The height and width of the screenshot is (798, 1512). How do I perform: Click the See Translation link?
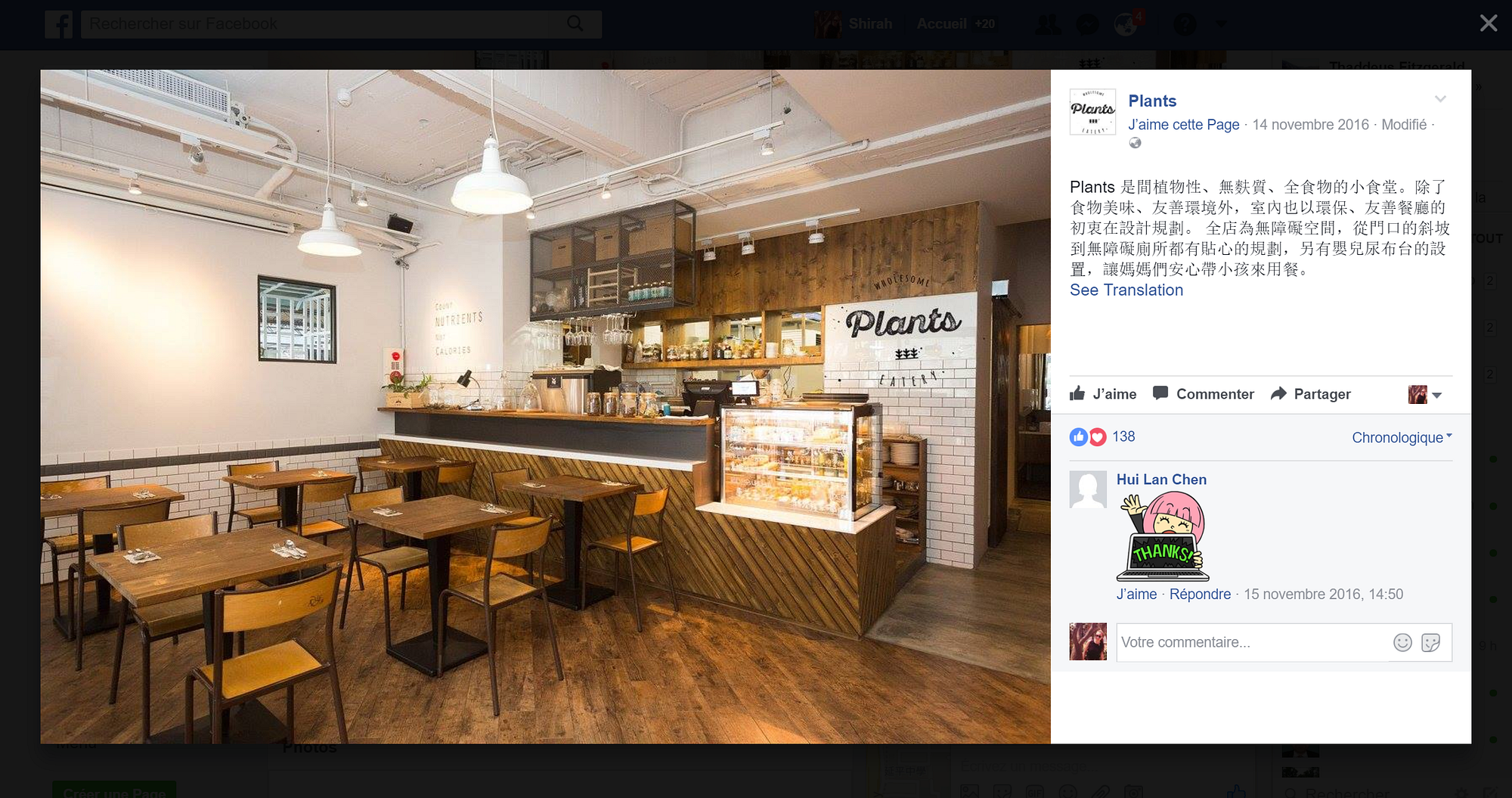(1126, 290)
